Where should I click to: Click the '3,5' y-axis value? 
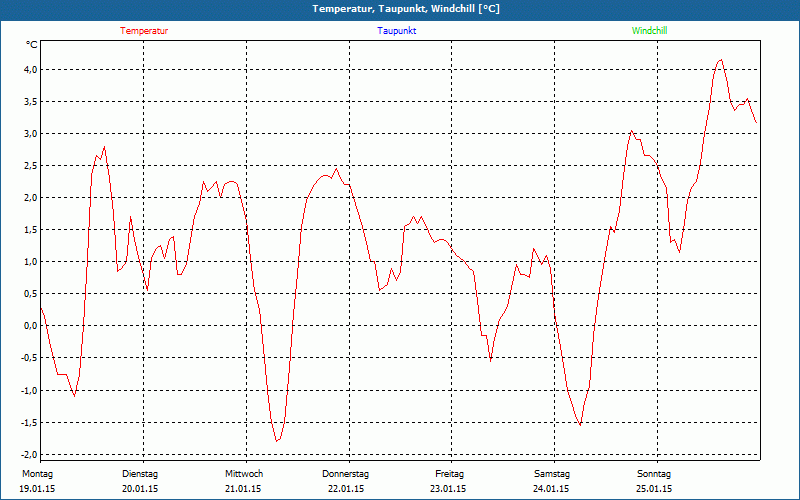click(x=31, y=102)
